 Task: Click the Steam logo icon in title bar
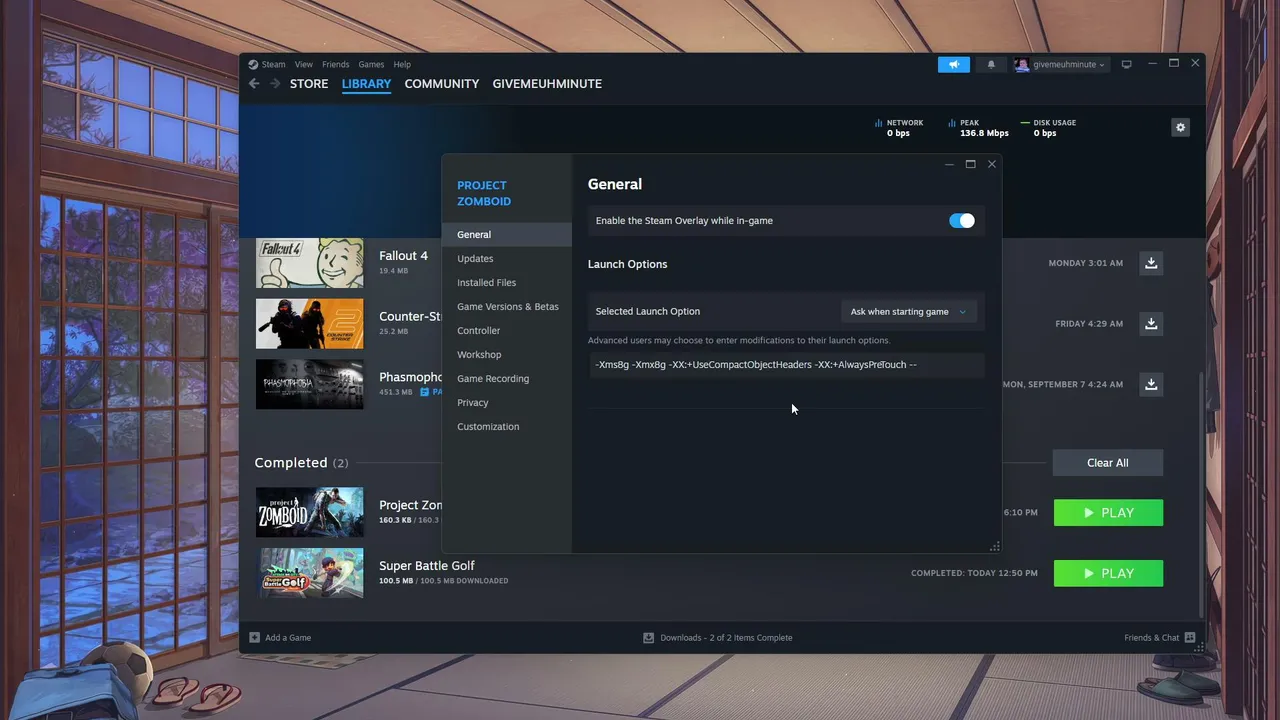coord(253,64)
